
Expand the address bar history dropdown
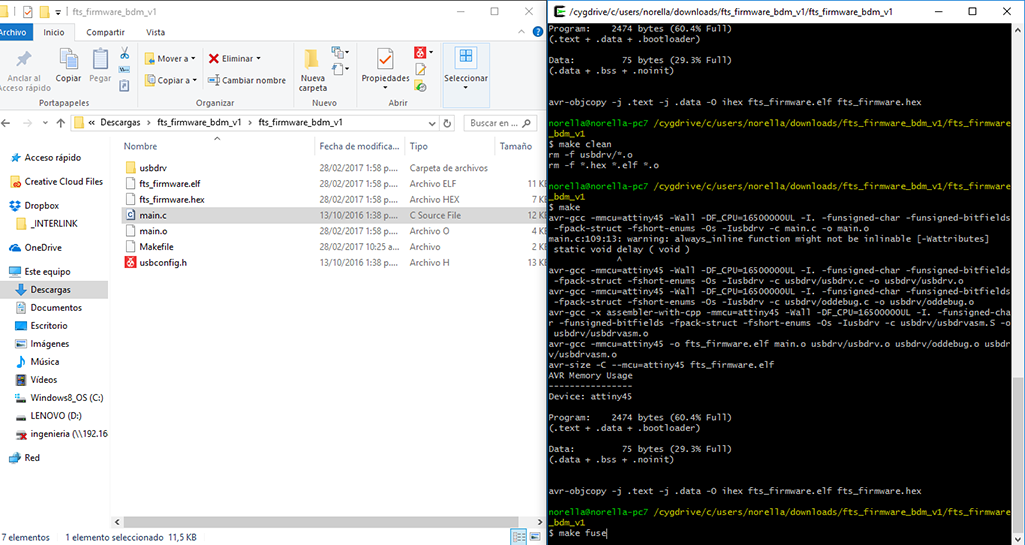[432, 123]
